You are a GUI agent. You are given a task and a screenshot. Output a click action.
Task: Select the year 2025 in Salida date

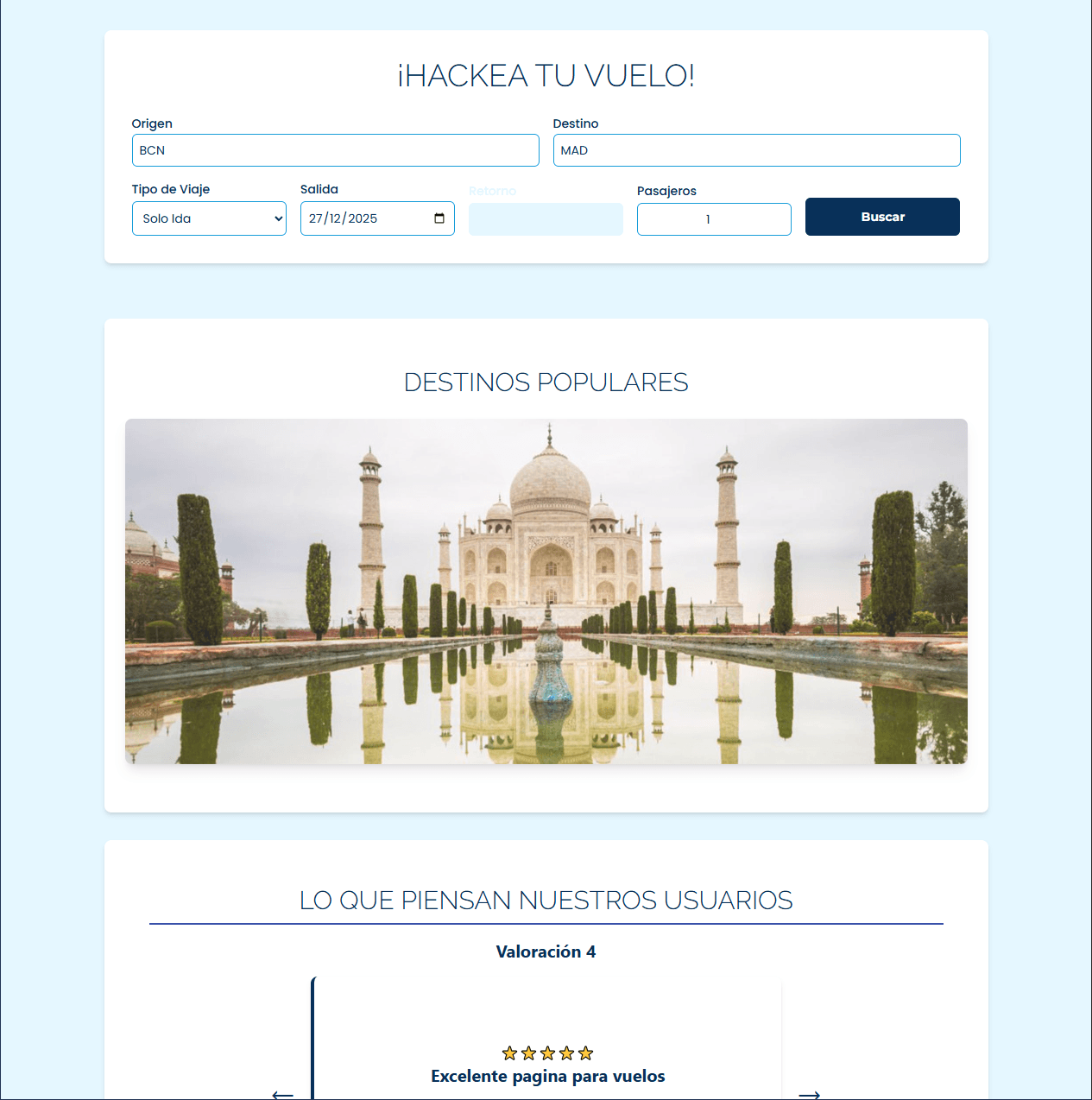click(363, 218)
